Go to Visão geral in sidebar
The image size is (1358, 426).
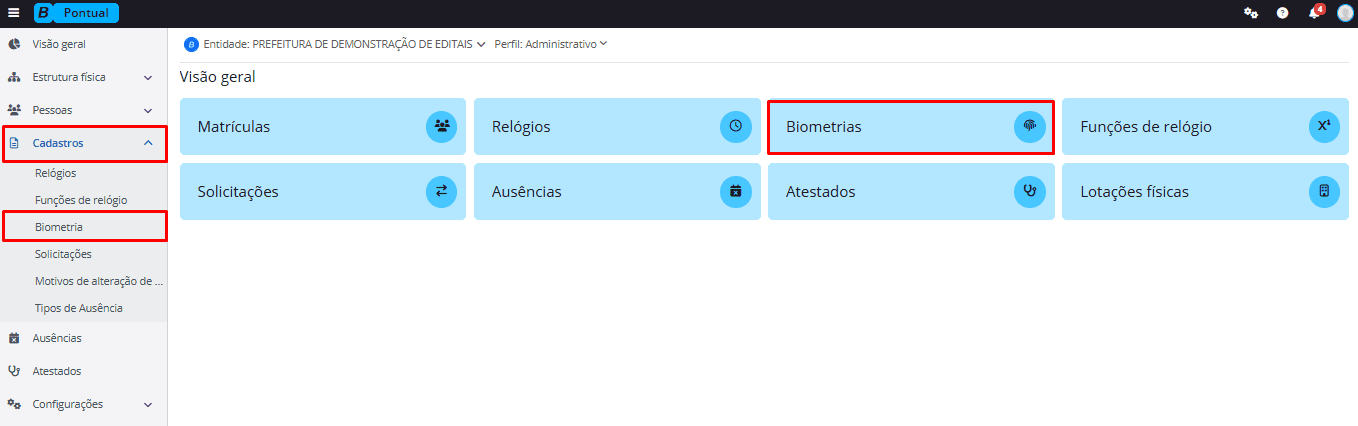pos(59,45)
